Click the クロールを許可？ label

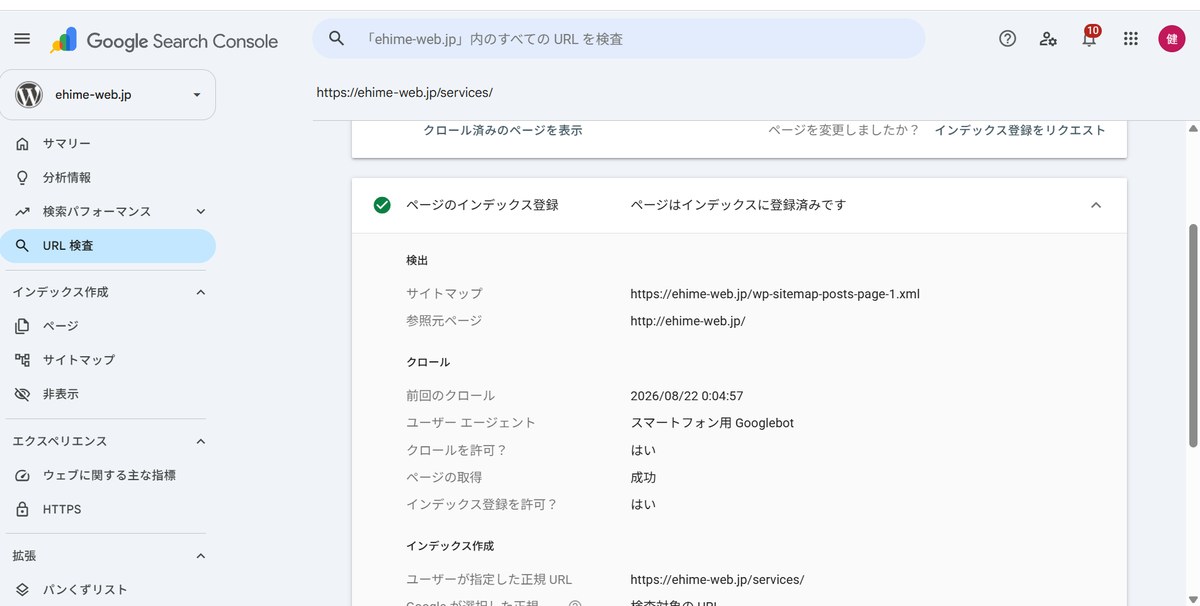pos(457,450)
